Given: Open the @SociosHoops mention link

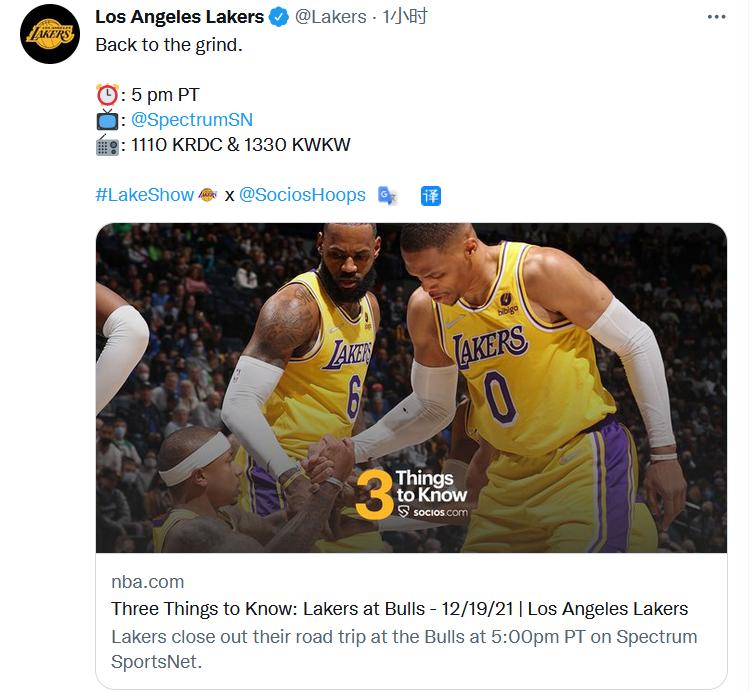Looking at the screenshot, I should [x=302, y=195].
